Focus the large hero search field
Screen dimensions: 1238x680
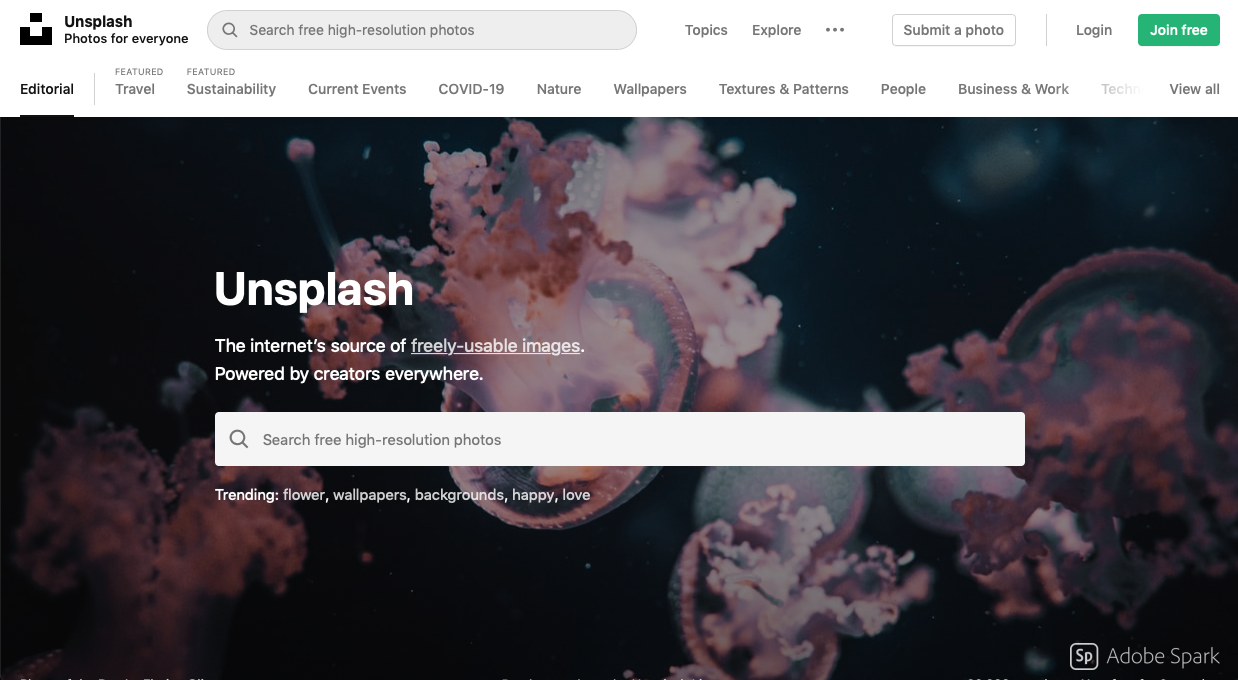click(620, 439)
